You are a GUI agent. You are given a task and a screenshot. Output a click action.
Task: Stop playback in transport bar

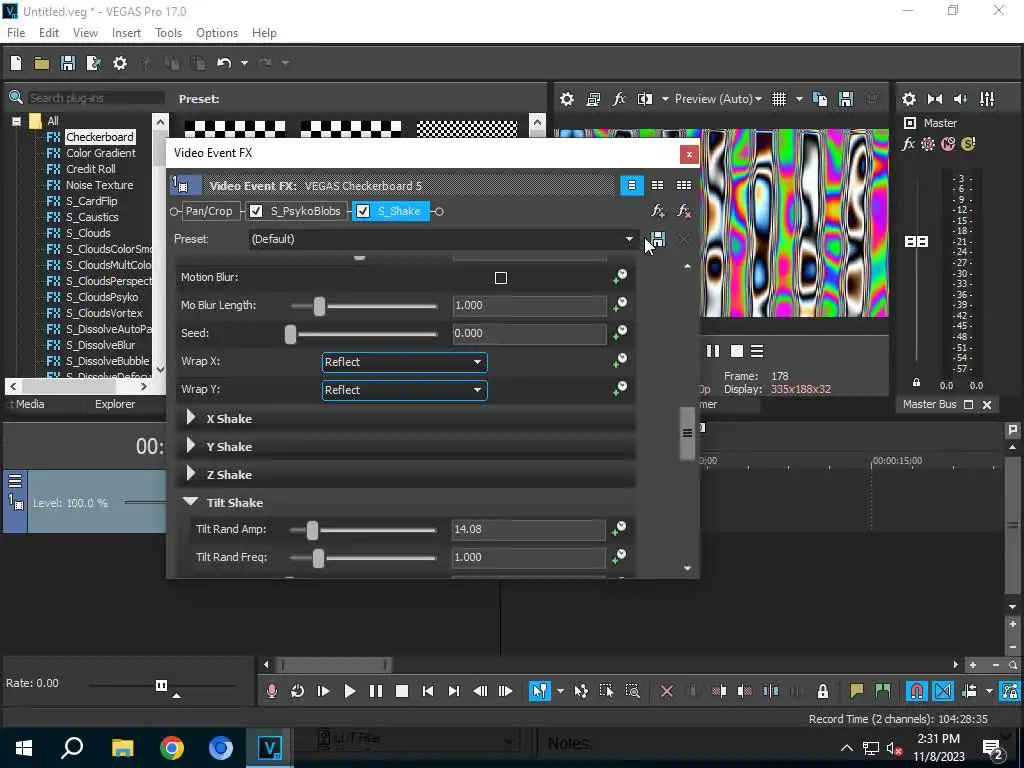[x=402, y=691]
